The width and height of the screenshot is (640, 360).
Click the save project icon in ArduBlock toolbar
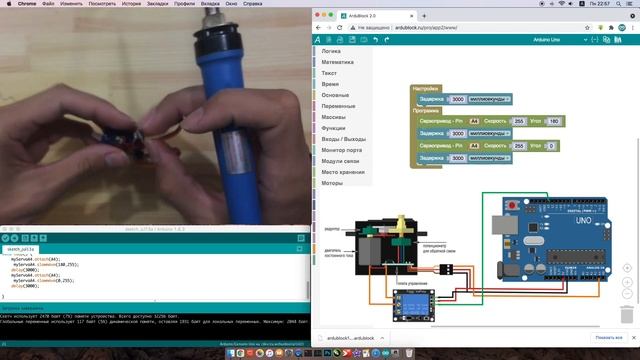click(x=352, y=40)
